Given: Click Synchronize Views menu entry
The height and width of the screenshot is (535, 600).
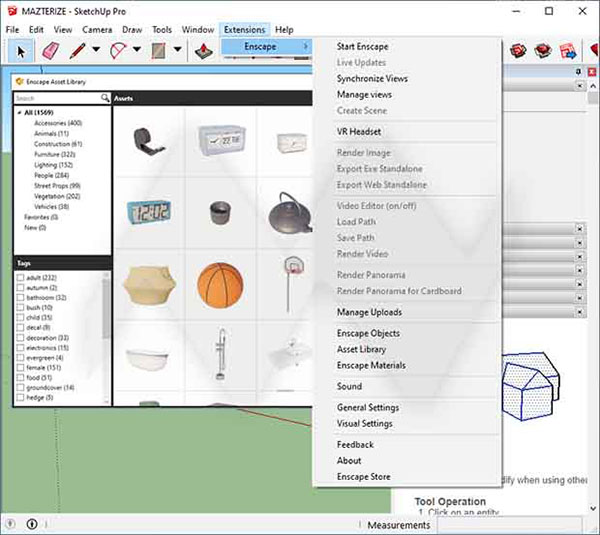Looking at the screenshot, I should (x=372, y=78).
